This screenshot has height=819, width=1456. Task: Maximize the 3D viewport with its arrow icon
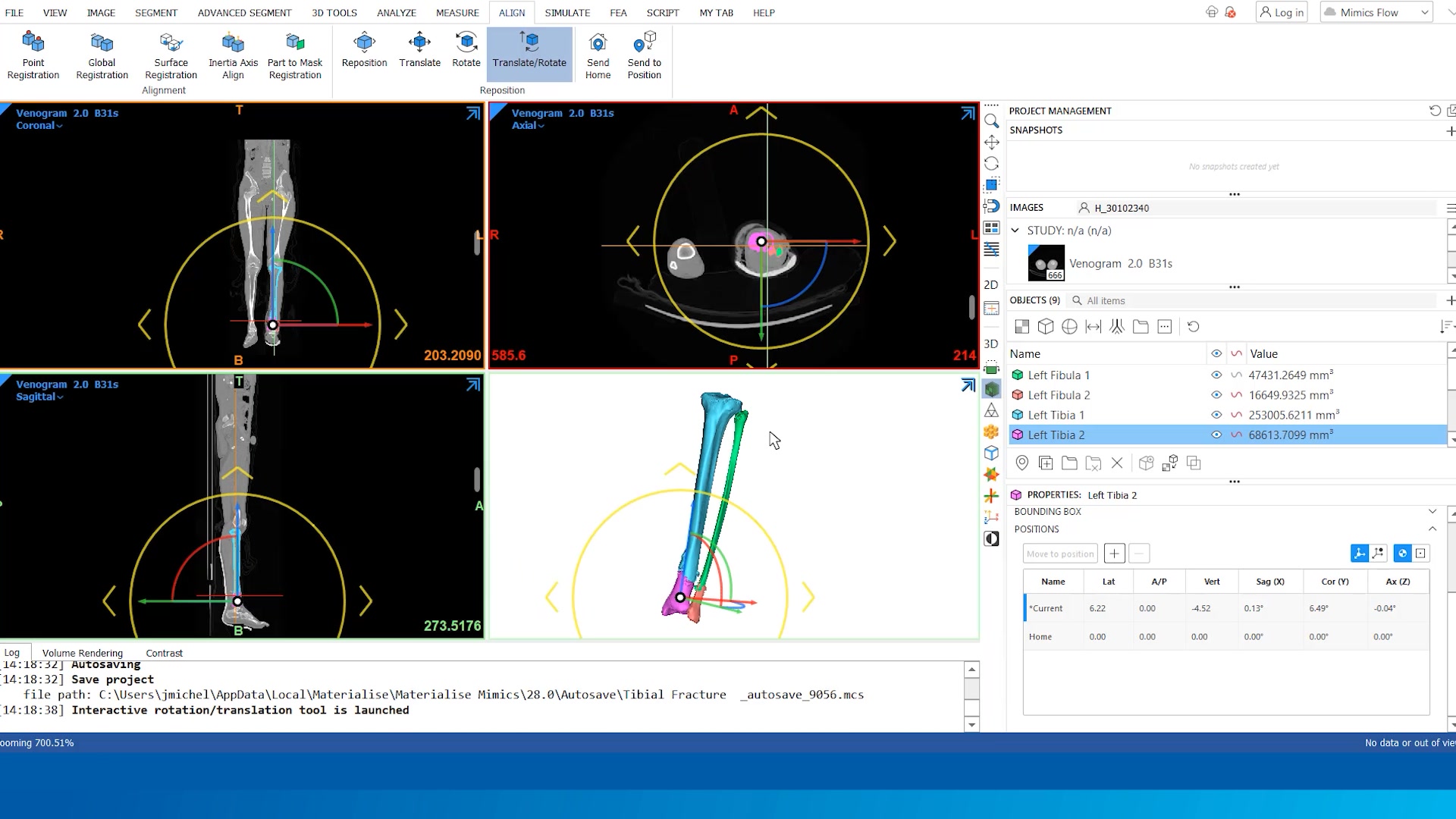(968, 385)
